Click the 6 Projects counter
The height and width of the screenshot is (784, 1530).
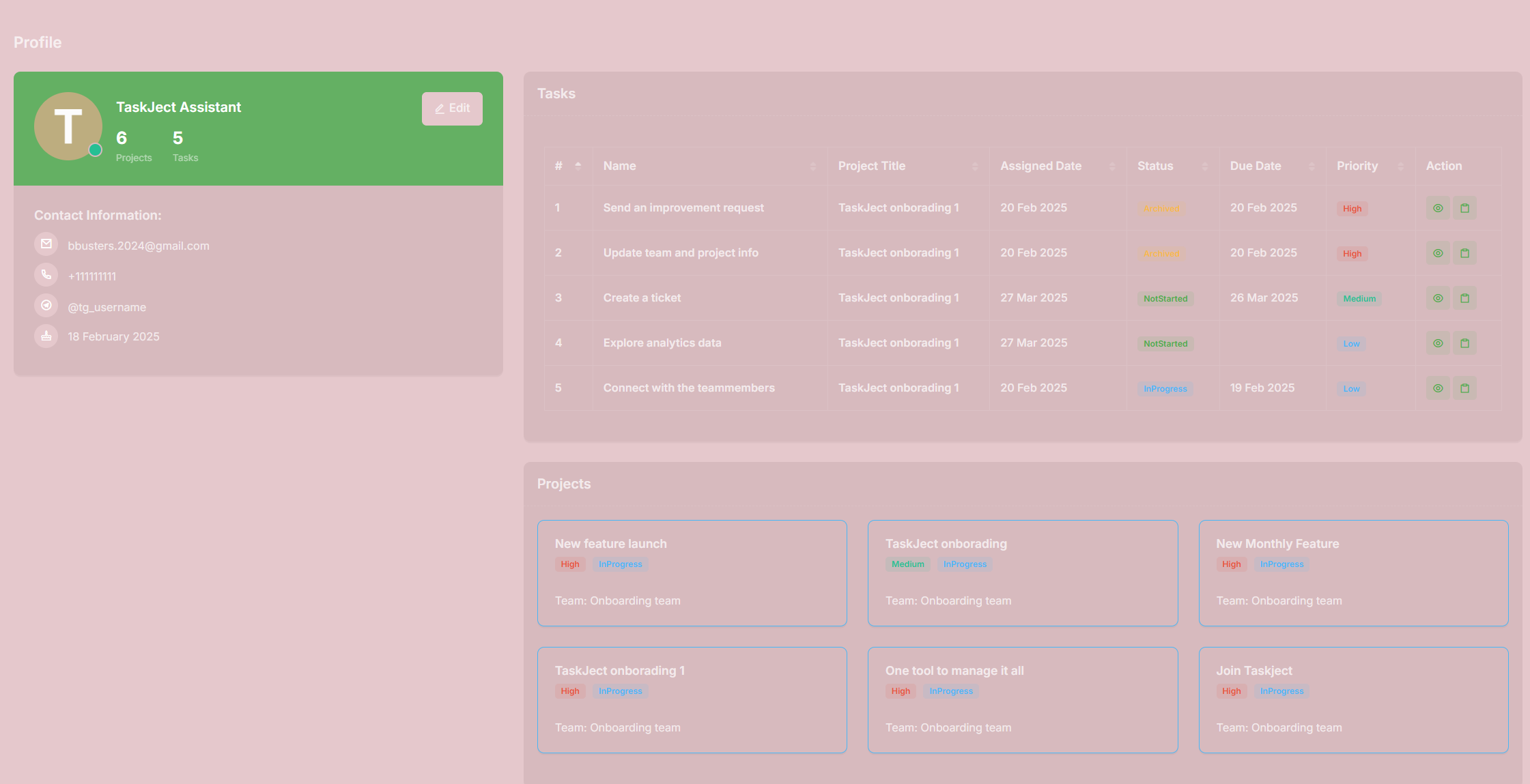click(x=134, y=147)
